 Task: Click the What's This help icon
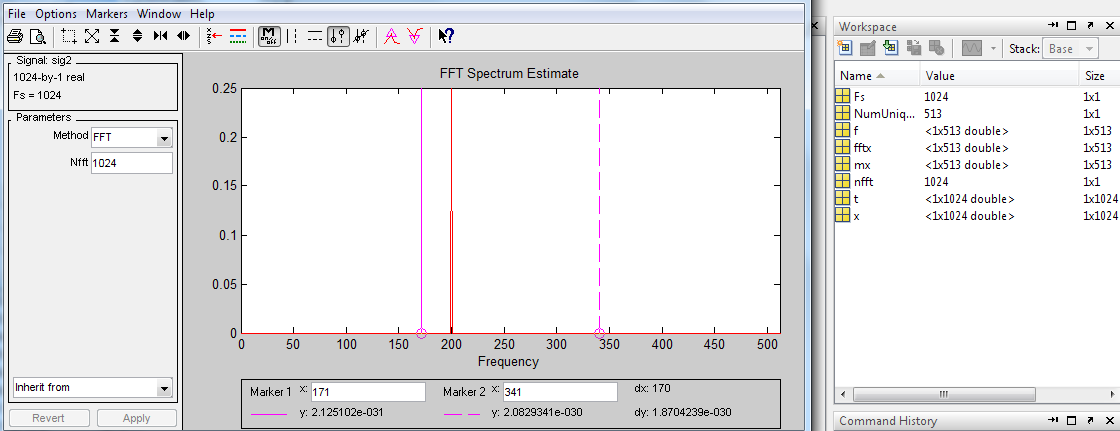pos(446,36)
